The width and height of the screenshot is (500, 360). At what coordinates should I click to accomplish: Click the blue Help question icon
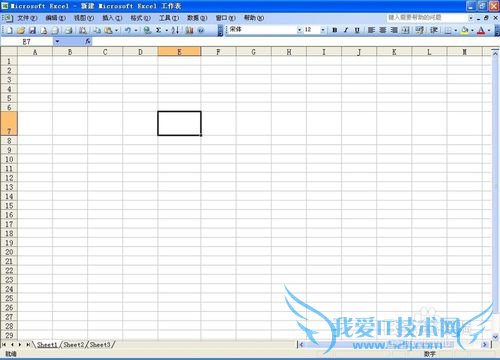tap(201, 30)
